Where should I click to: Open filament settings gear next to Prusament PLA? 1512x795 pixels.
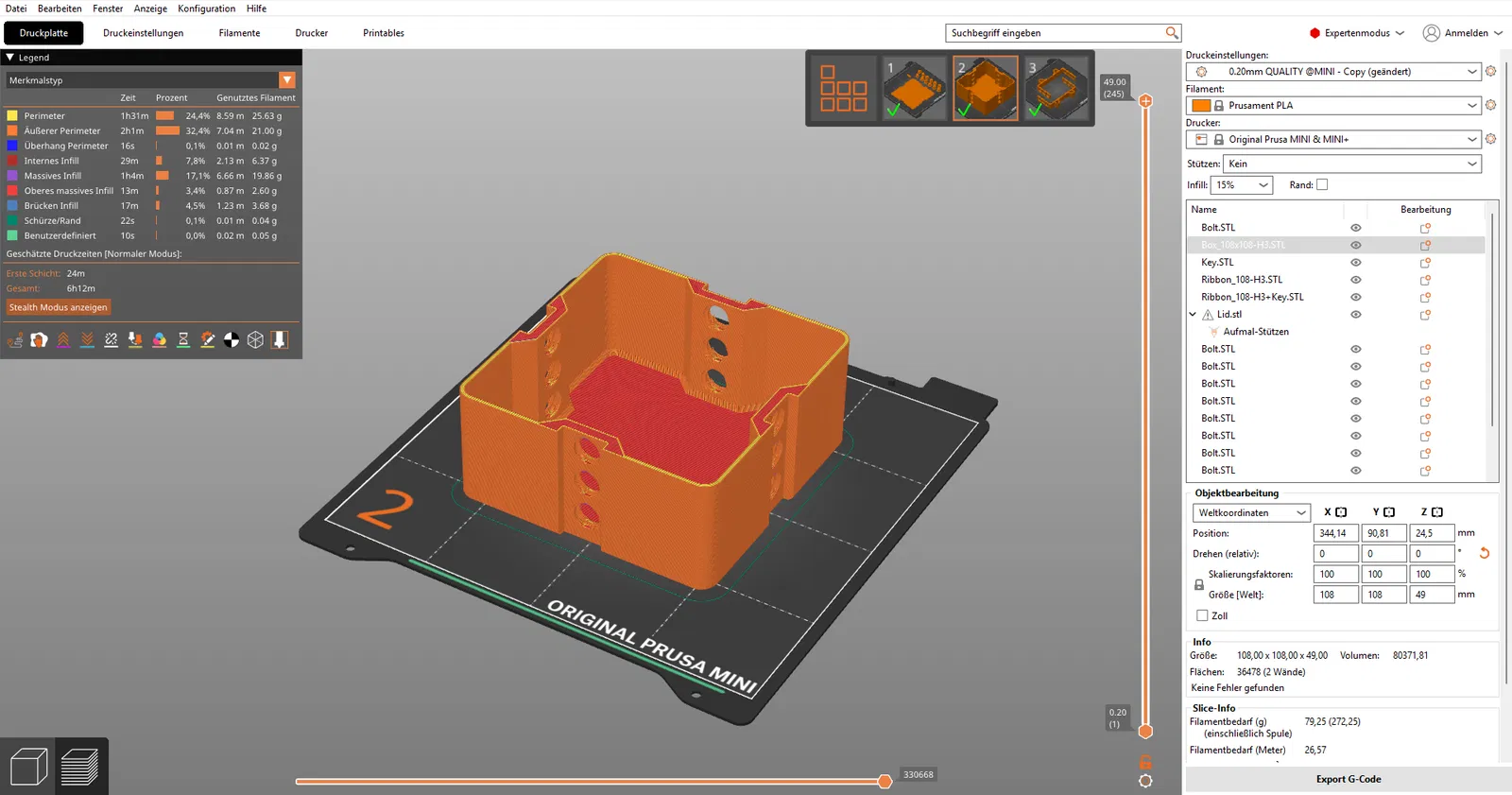pos(1490,106)
